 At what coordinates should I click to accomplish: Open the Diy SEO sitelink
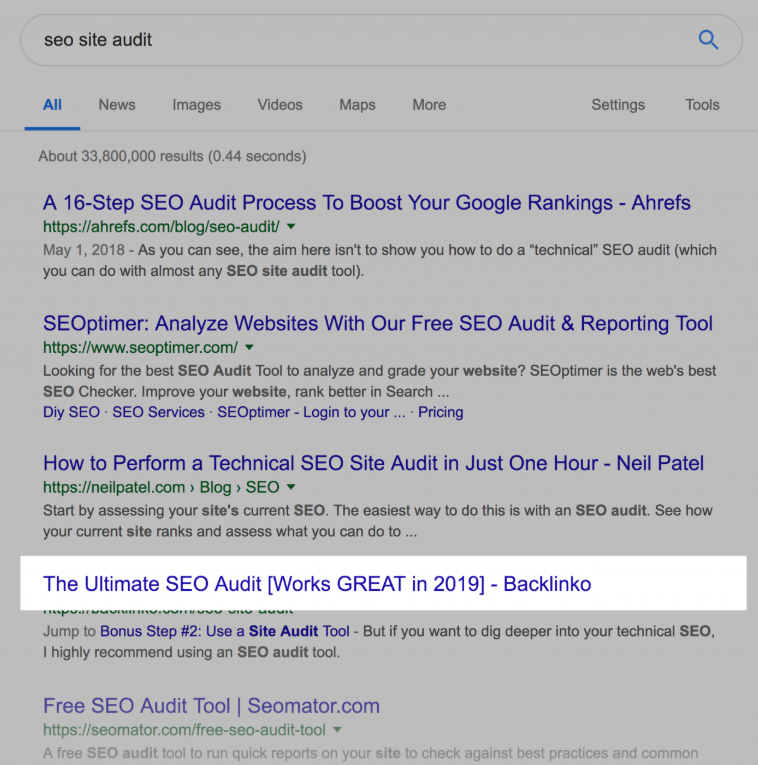[71, 412]
